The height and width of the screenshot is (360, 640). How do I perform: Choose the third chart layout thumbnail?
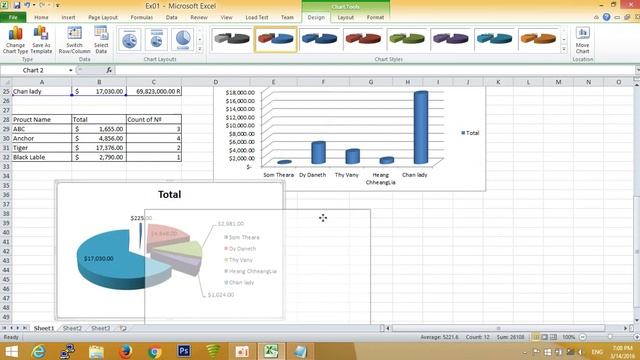point(182,40)
